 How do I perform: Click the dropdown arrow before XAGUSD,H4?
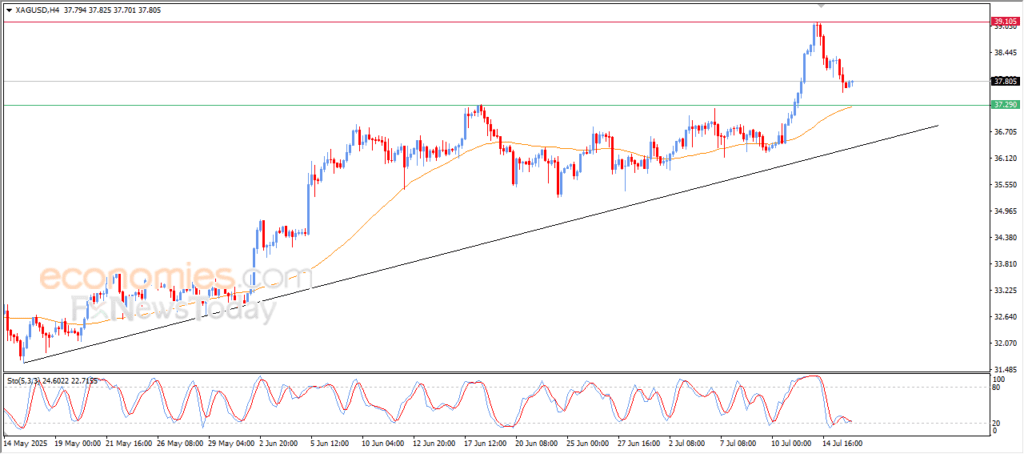[x=9, y=9]
